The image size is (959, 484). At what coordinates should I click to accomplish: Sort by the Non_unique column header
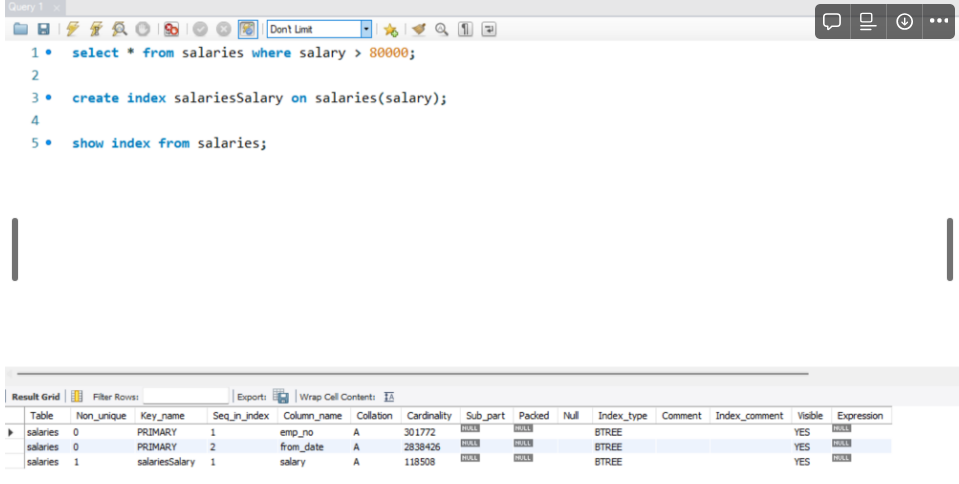101,415
